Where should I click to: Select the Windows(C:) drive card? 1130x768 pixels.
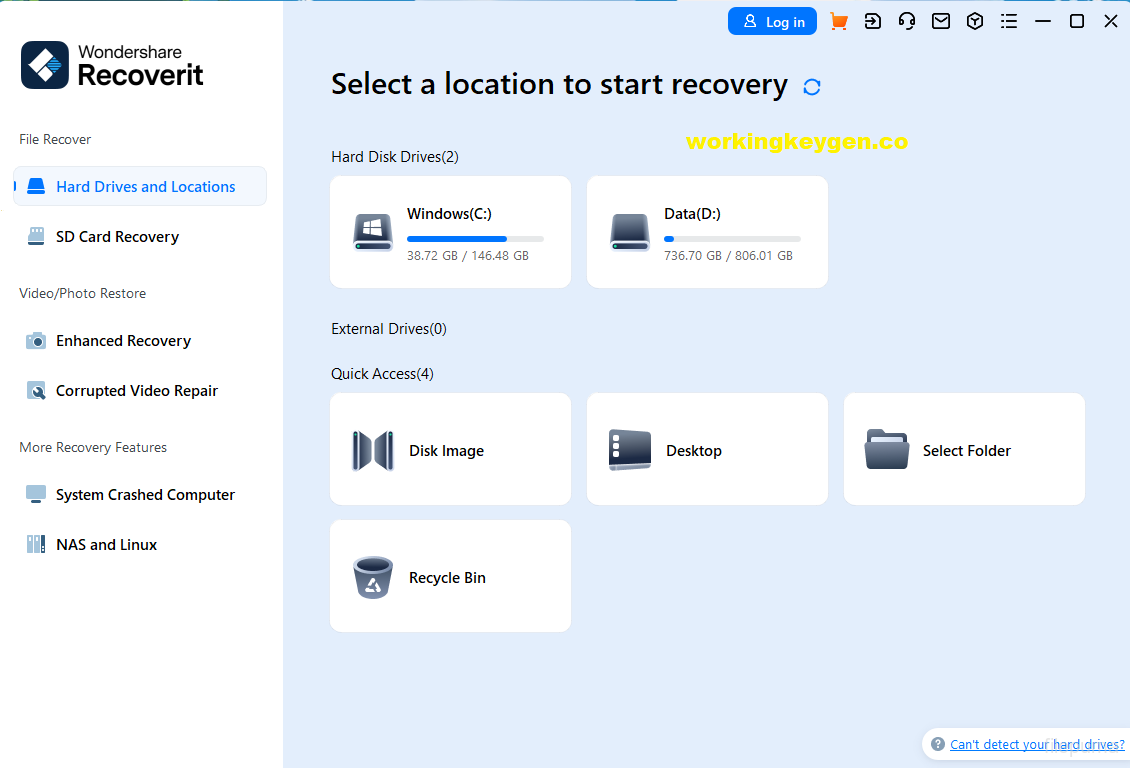tap(450, 232)
